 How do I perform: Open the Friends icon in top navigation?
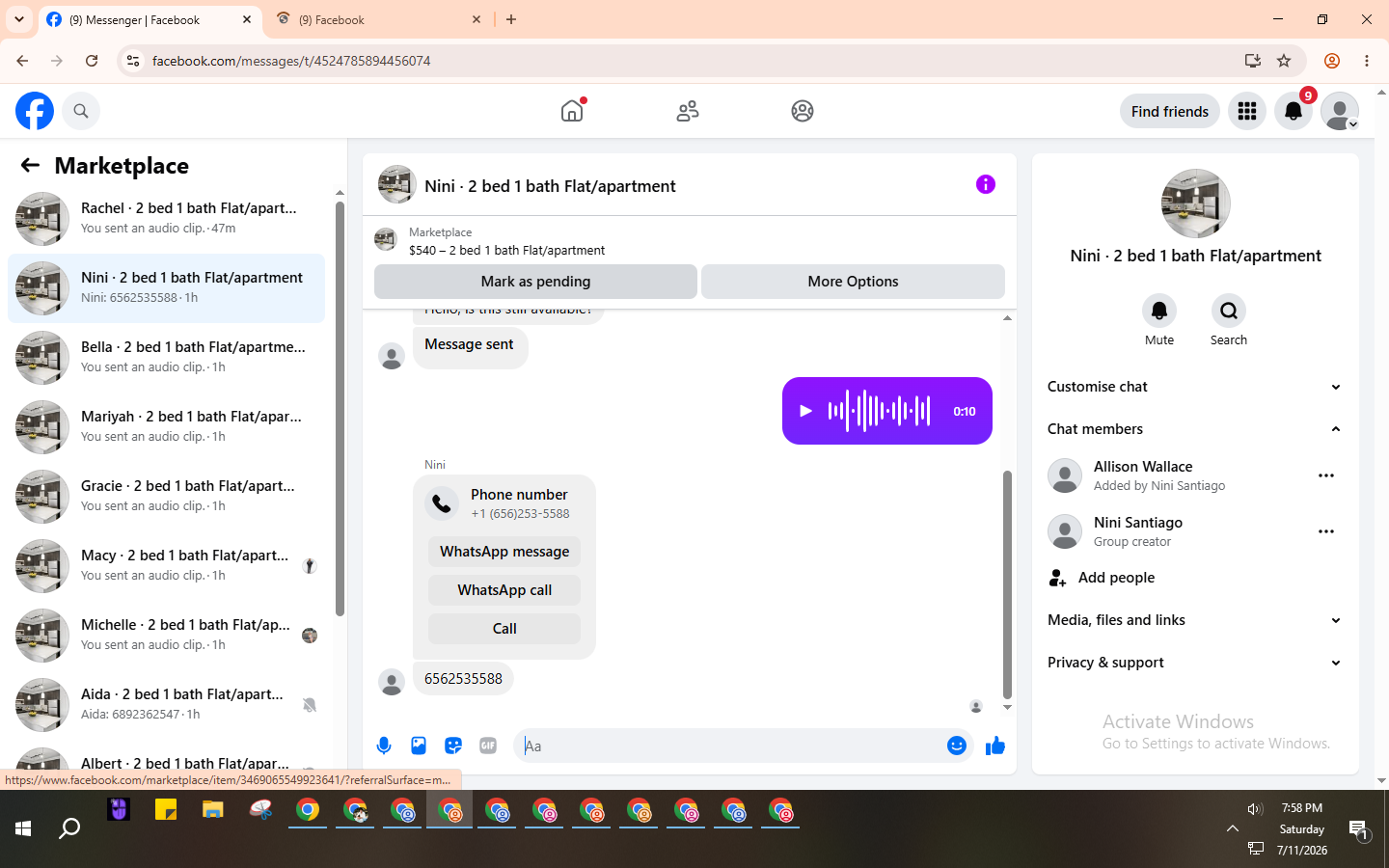pos(688,111)
